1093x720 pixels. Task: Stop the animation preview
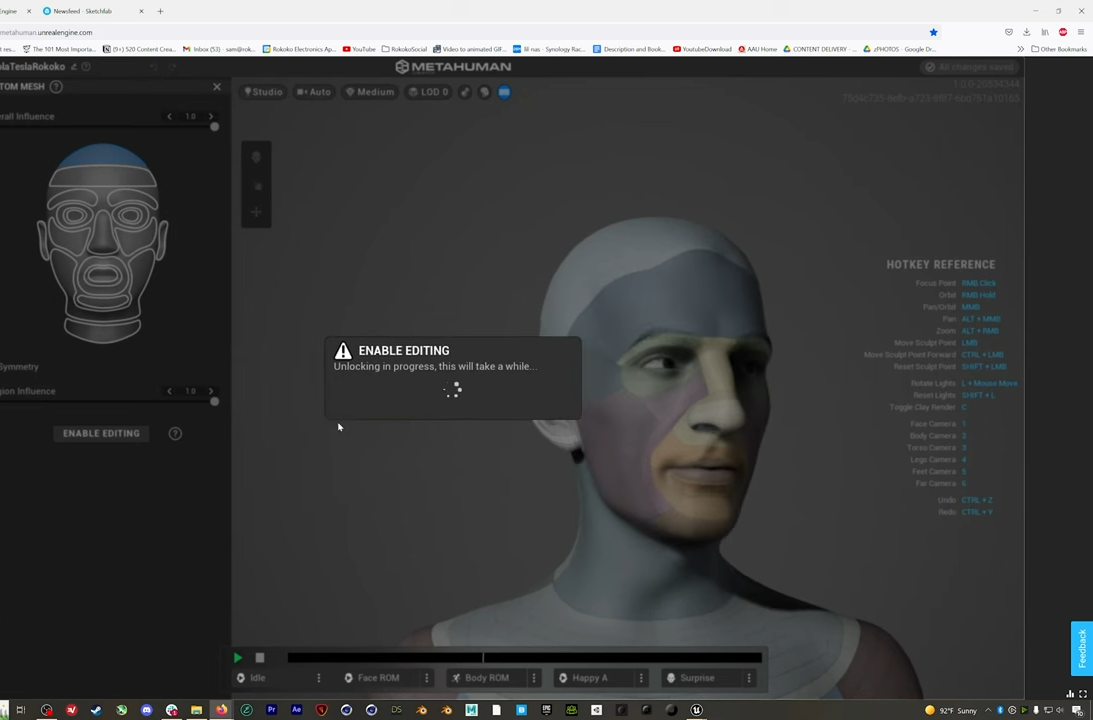point(260,657)
